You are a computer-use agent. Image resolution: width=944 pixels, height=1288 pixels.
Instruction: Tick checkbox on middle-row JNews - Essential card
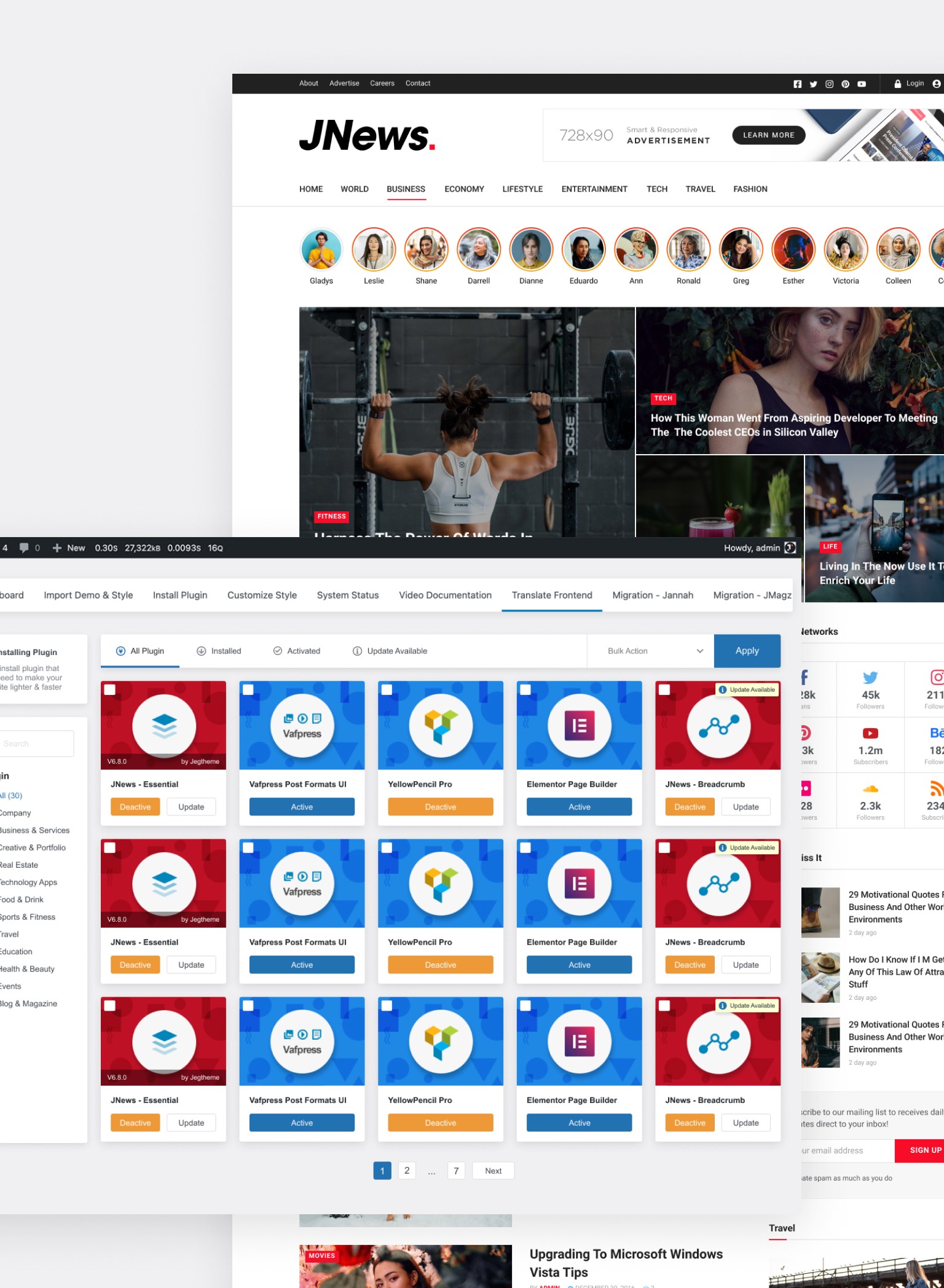click(110, 847)
